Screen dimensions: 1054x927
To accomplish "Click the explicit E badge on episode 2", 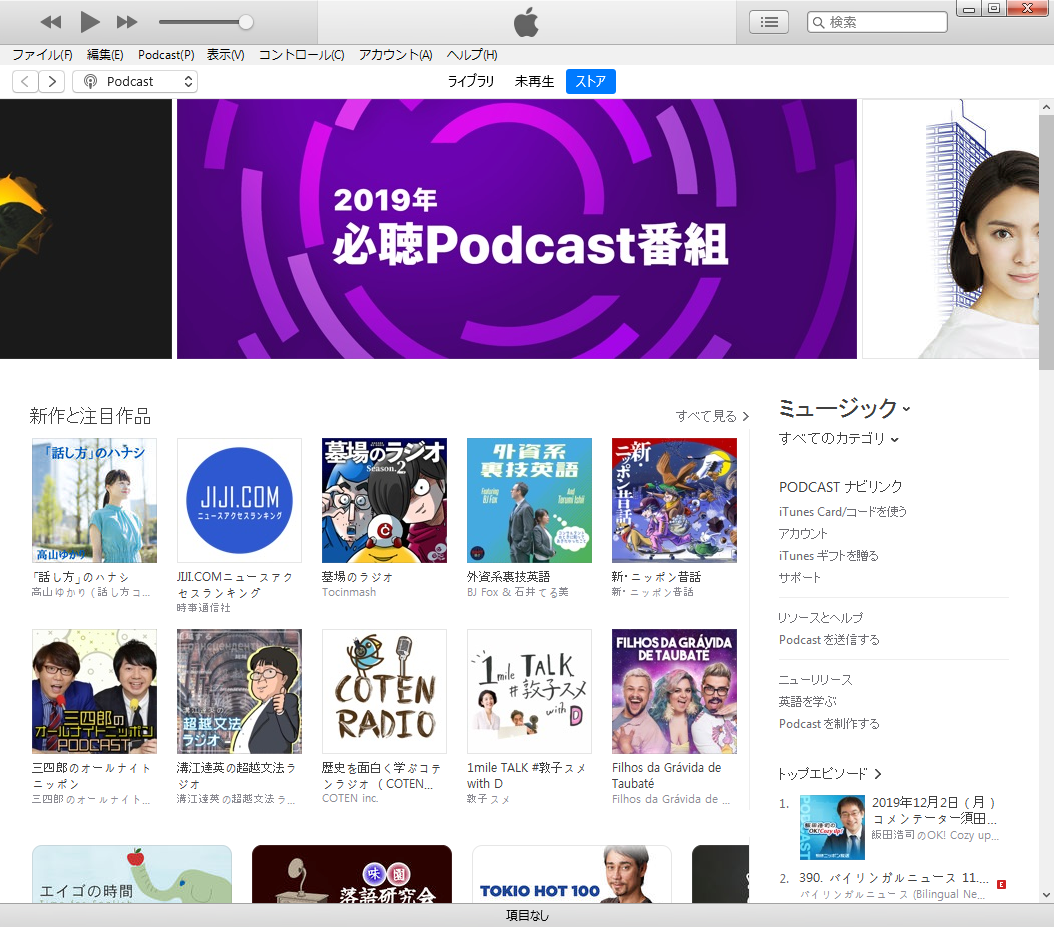I will click(1002, 885).
